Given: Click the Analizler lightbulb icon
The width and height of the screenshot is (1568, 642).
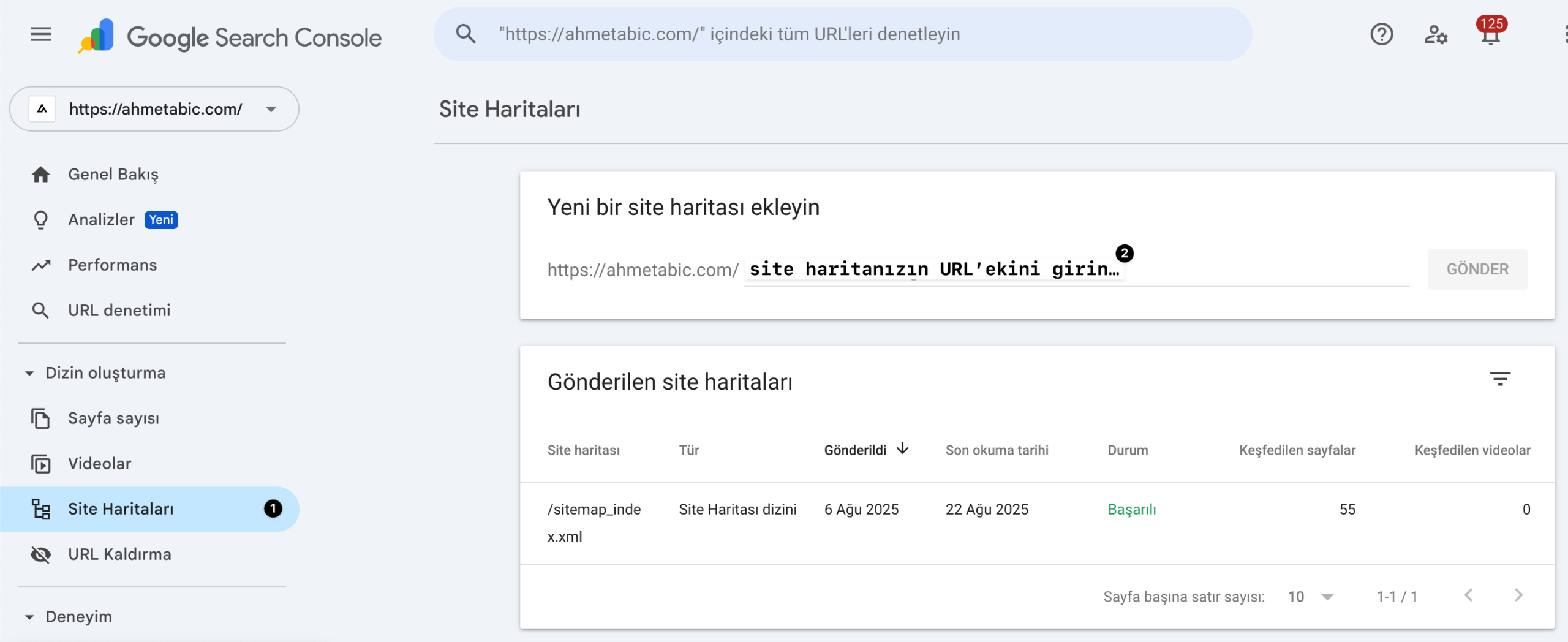Looking at the screenshot, I should click(40, 220).
